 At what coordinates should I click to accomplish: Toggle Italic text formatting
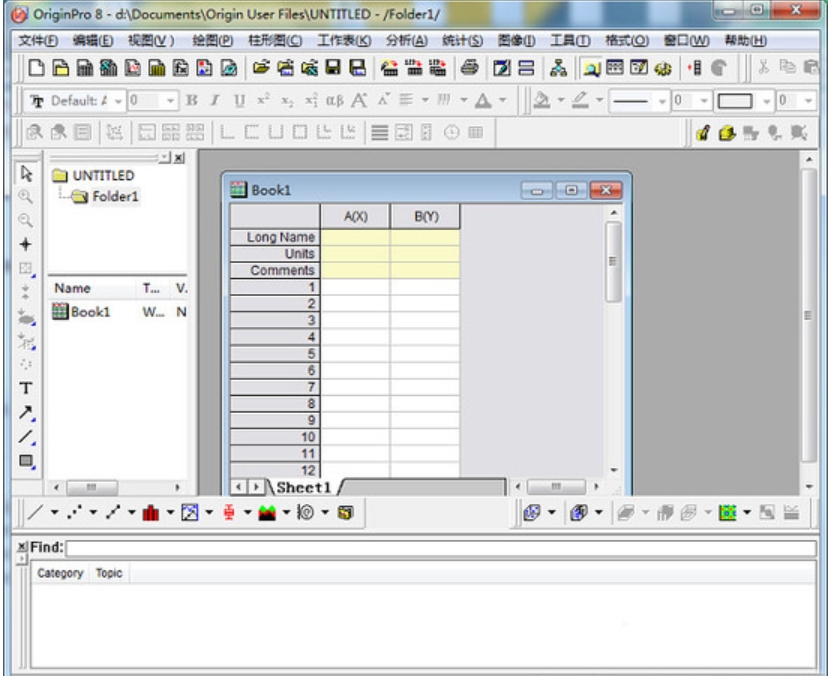click(x=215, y=100)
